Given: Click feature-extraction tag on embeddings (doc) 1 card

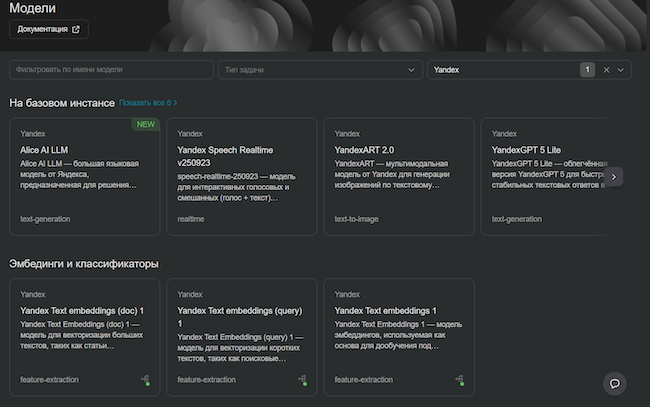Looking at the screenshot, I should pos(49,380).
